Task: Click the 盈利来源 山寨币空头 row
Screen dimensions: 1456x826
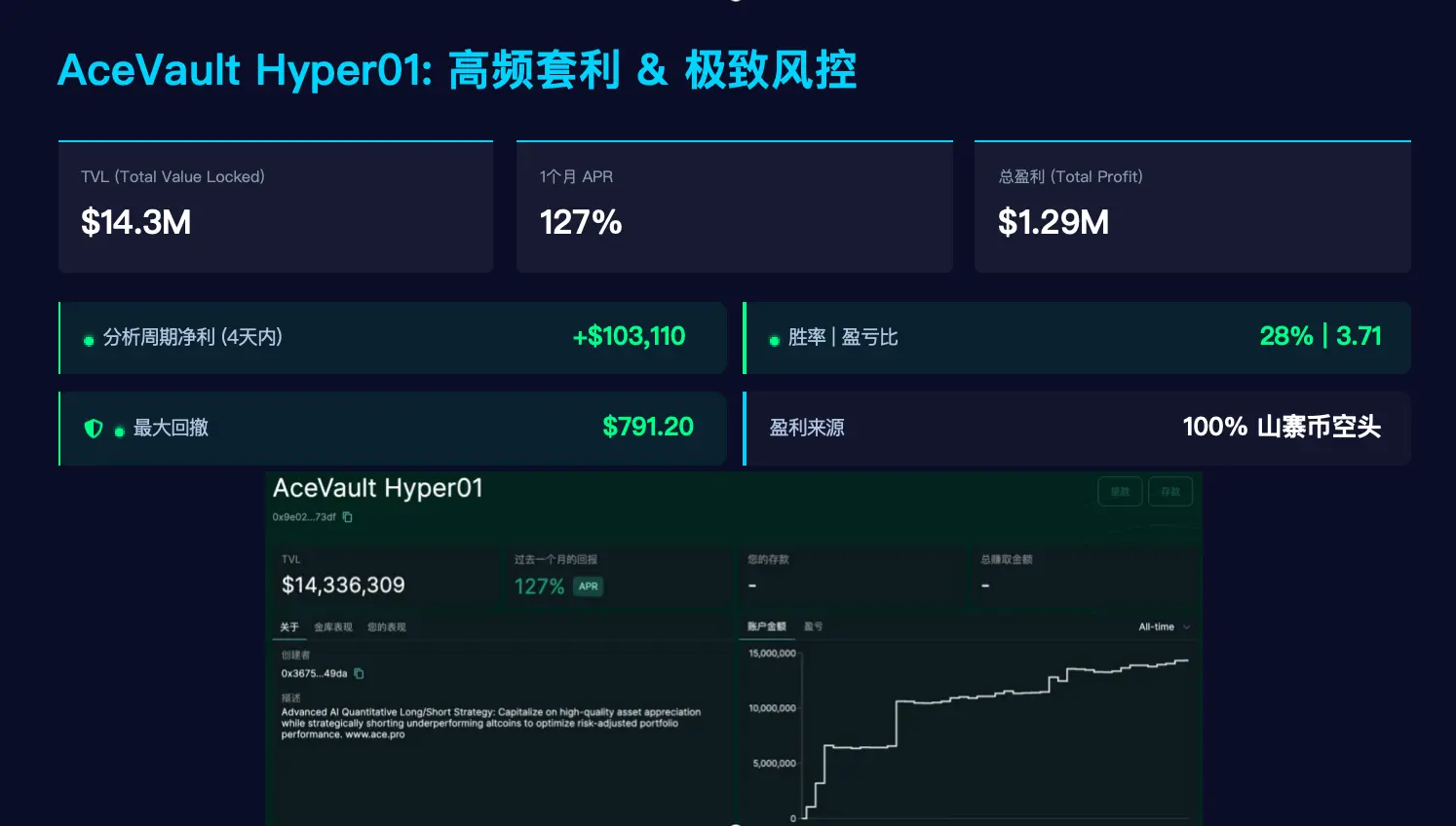Action: [x=1077, y=428]
